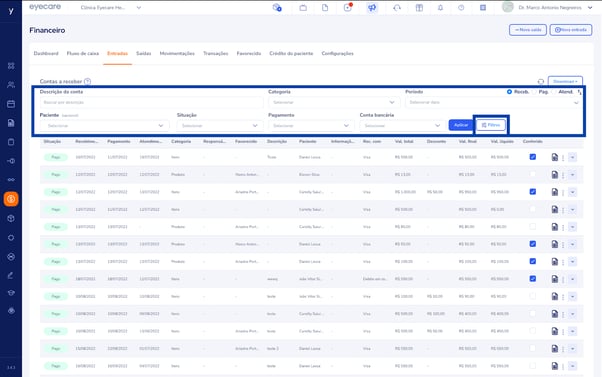The image size is (602, 377).
Task: Open the graduation cap icon in sidebar
Action: [11, 293]
